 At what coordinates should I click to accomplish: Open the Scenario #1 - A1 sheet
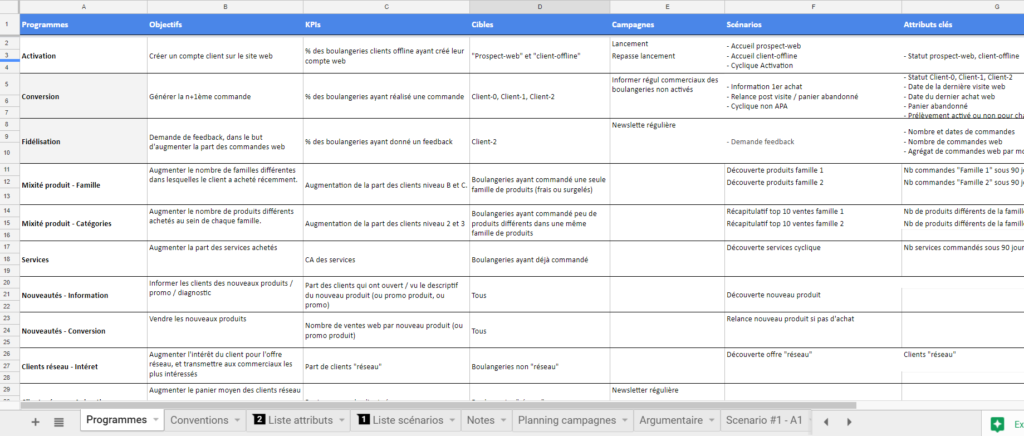click(x=763, y=421)
